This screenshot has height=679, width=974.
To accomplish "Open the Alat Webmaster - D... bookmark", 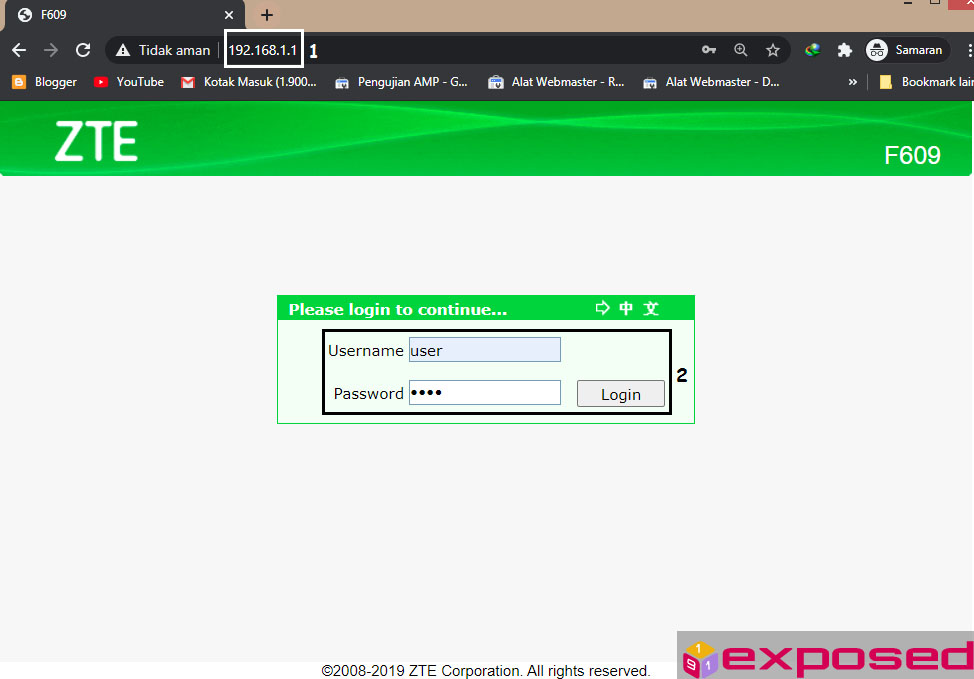I will click(711, 82).
